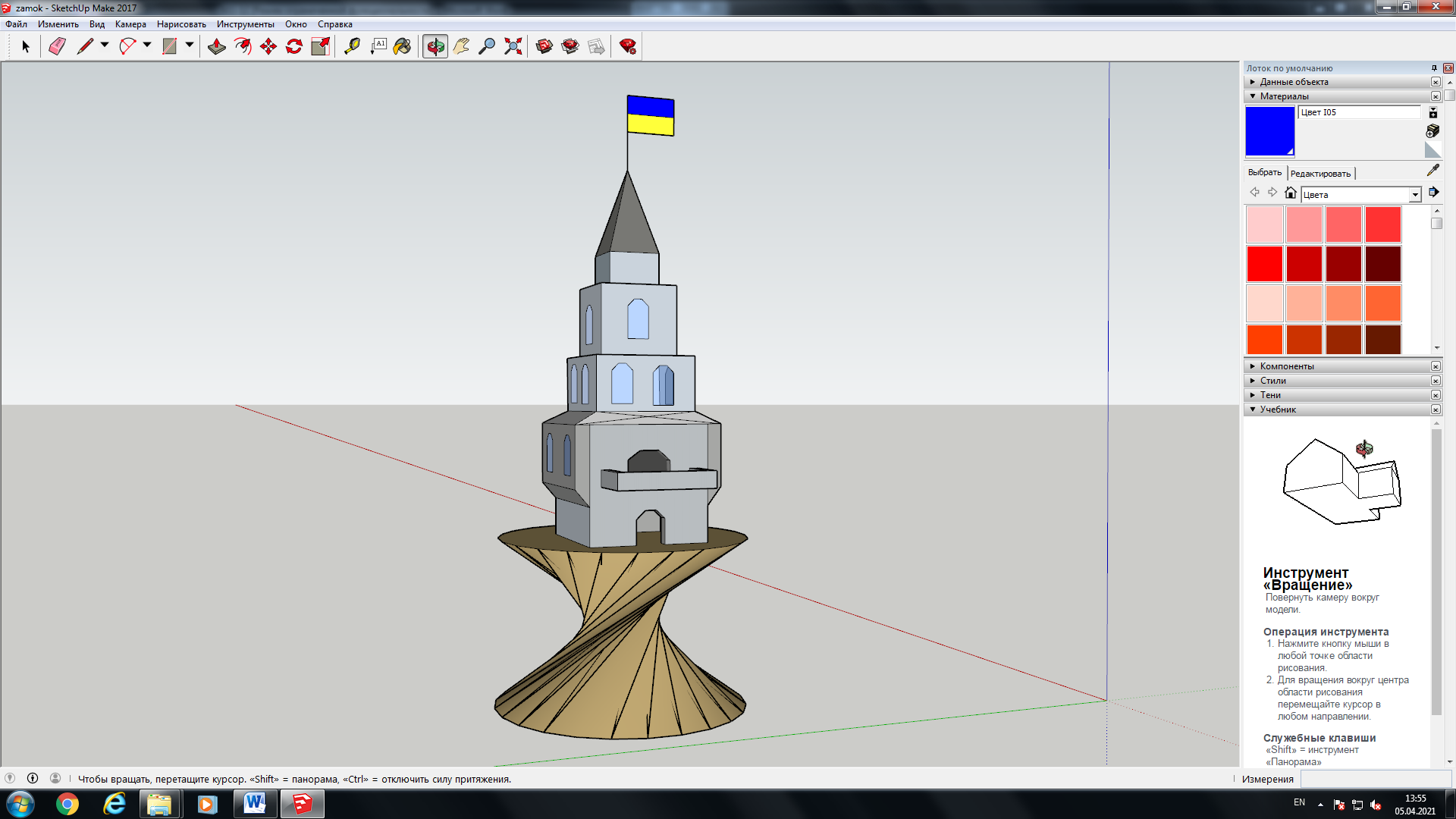Select the Offset tool
This screenshot has width=1456, height=819.
point(243,47)
